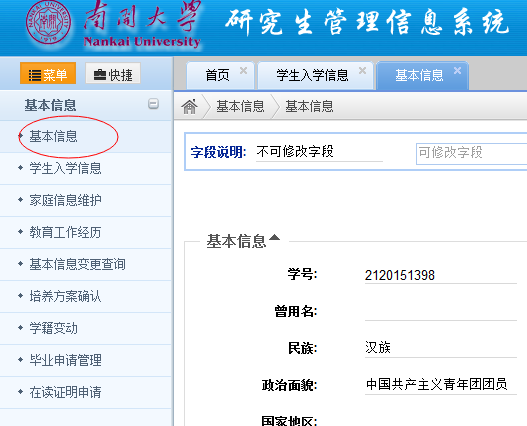
Task: Open 学生入学信息 in the sidebar
Action: [65, 168]
